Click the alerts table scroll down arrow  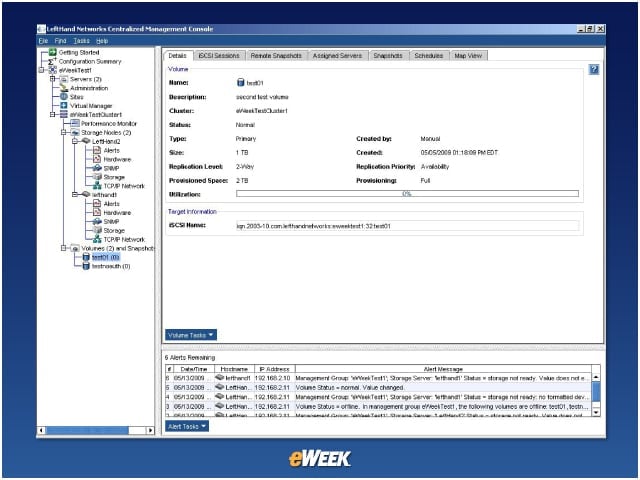pos(596,412)
